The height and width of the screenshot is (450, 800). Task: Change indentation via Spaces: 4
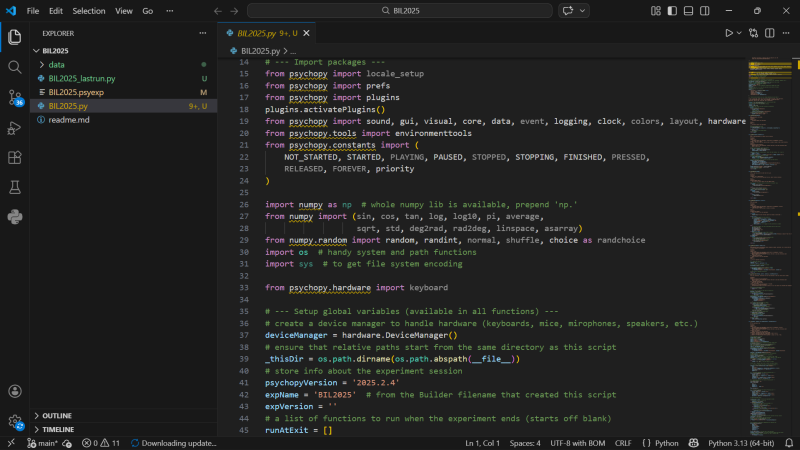pyautogui.click(x=525, y=443)
